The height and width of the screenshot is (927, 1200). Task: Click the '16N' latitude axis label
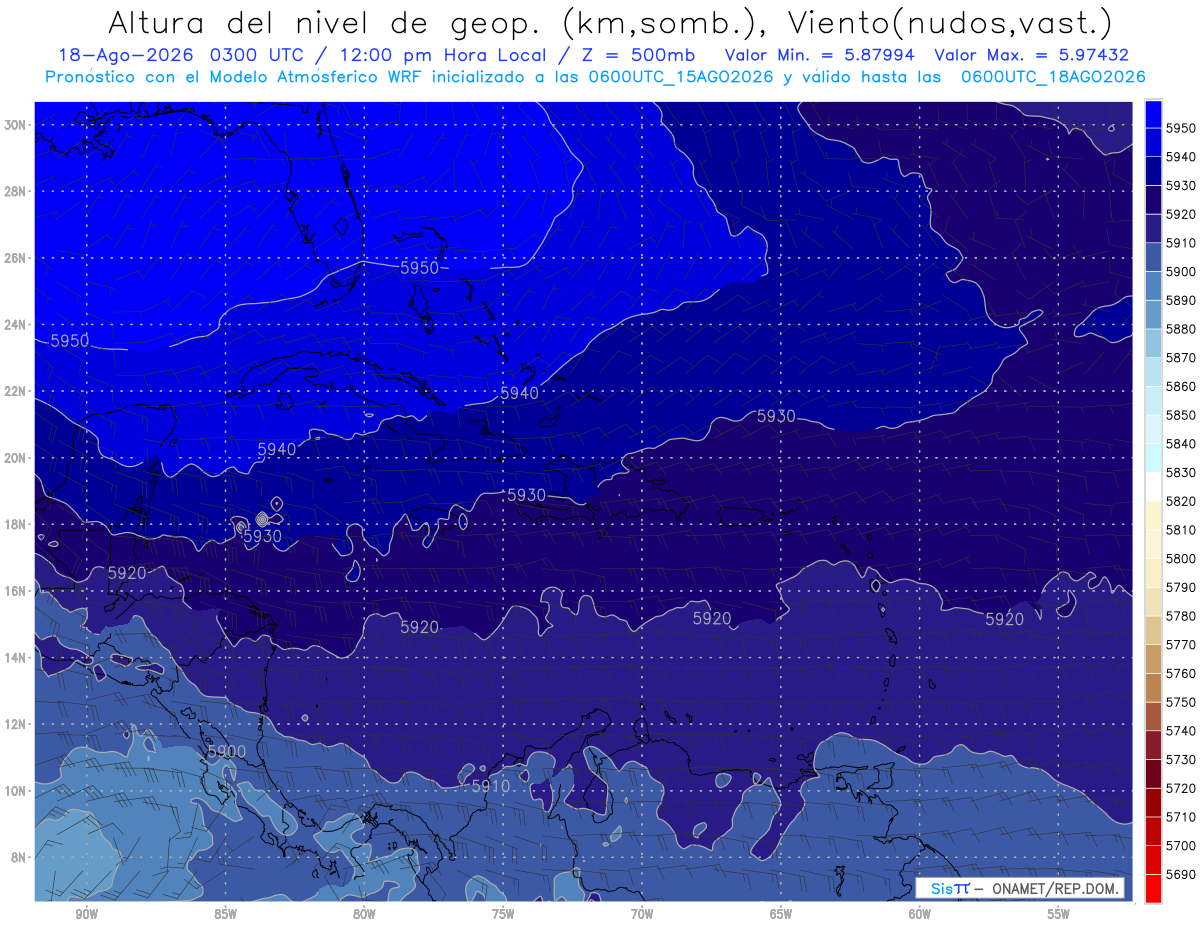pos(17,591)
